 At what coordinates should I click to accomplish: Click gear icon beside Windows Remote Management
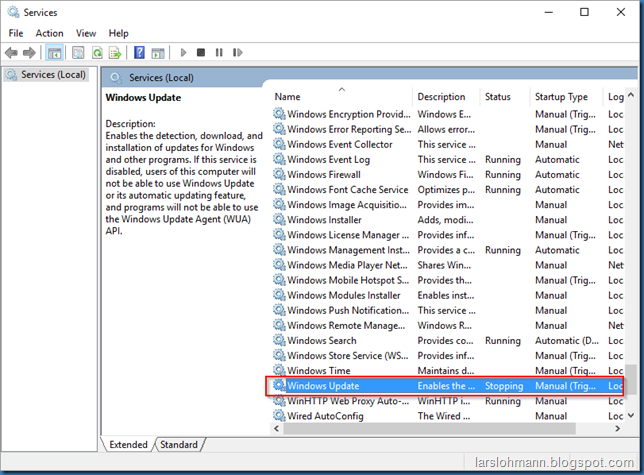point(279,325)
